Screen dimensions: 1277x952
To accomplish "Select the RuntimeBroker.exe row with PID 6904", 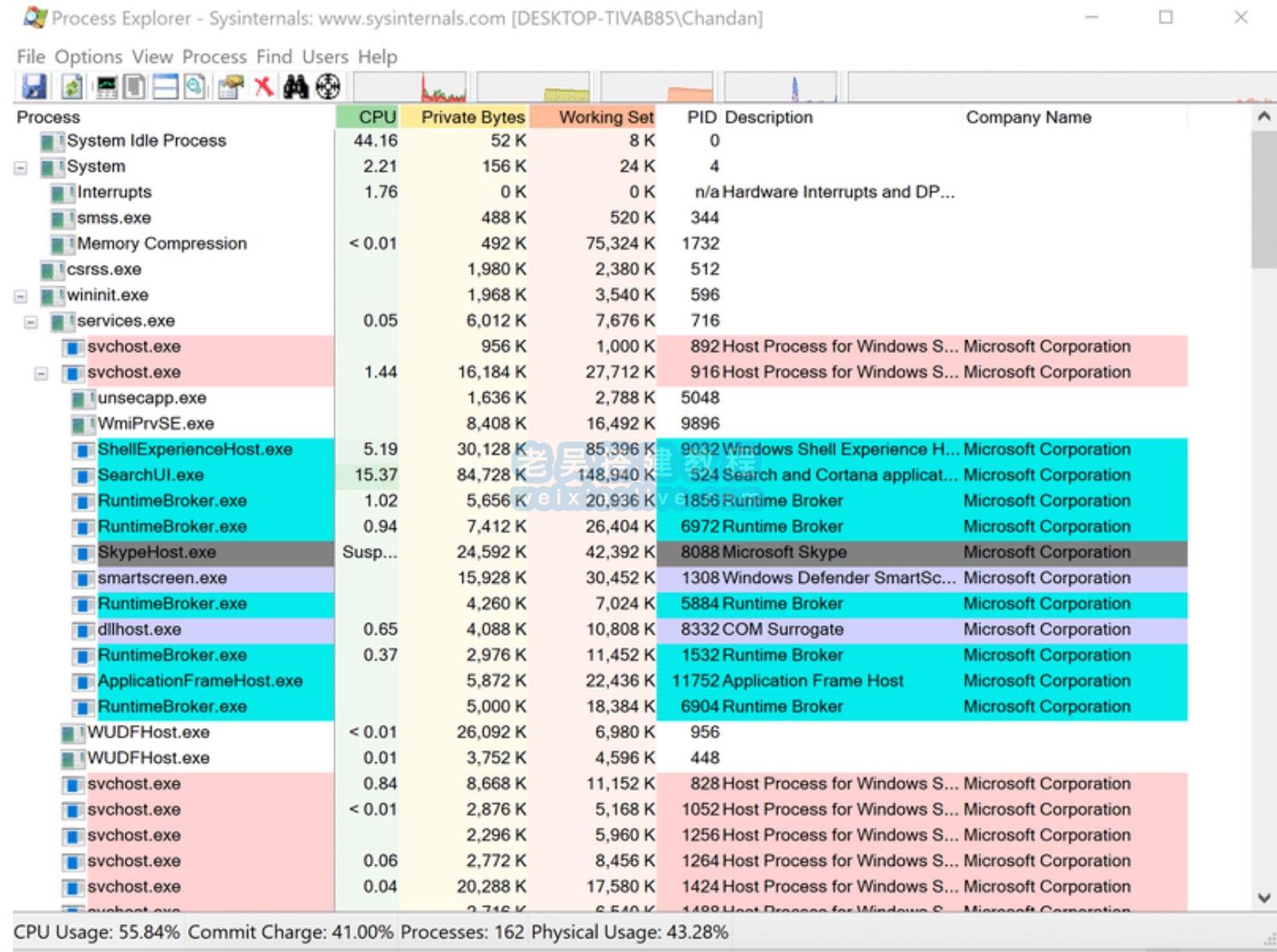I will coord(600,707).
